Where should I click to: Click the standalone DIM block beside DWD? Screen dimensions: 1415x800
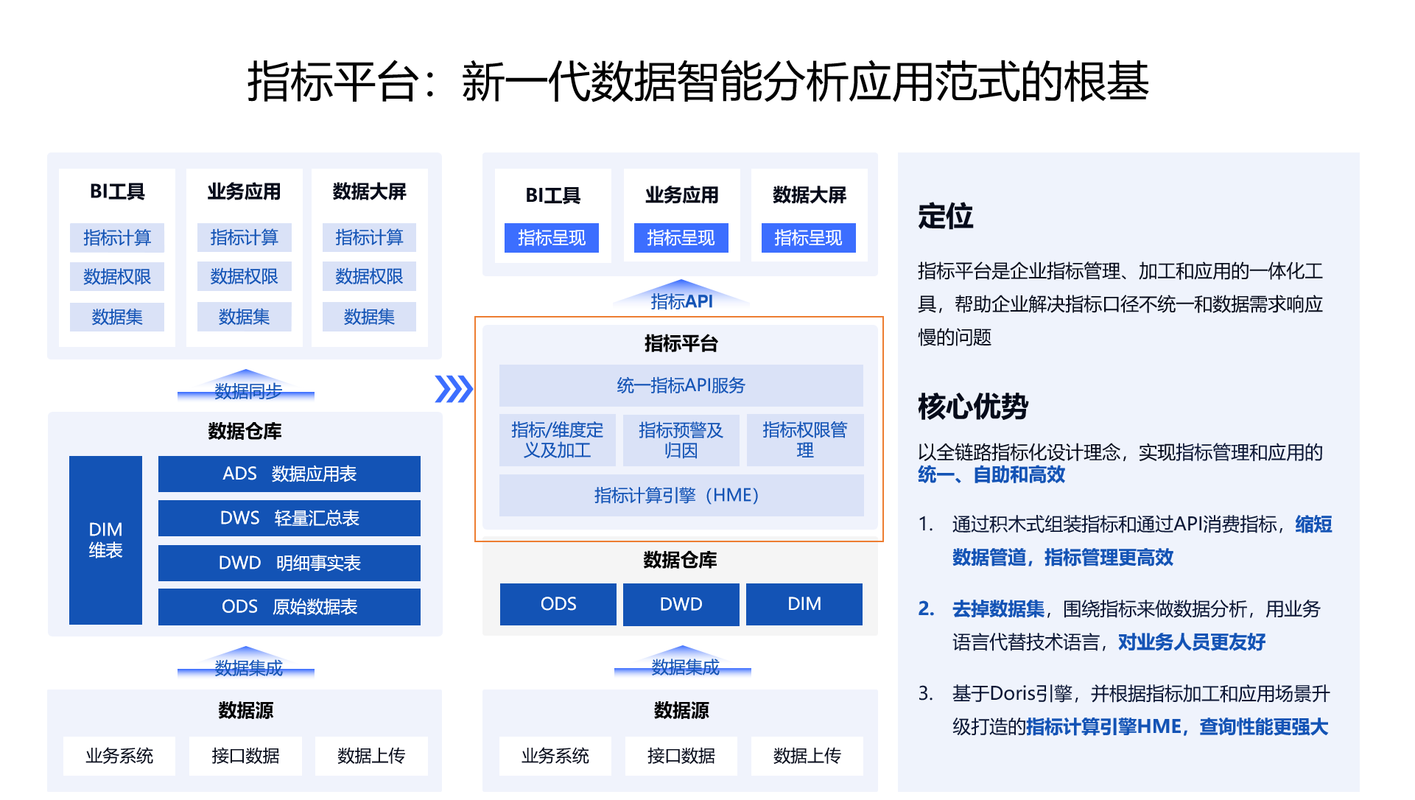pyautogui.click(x=804, y=604)
